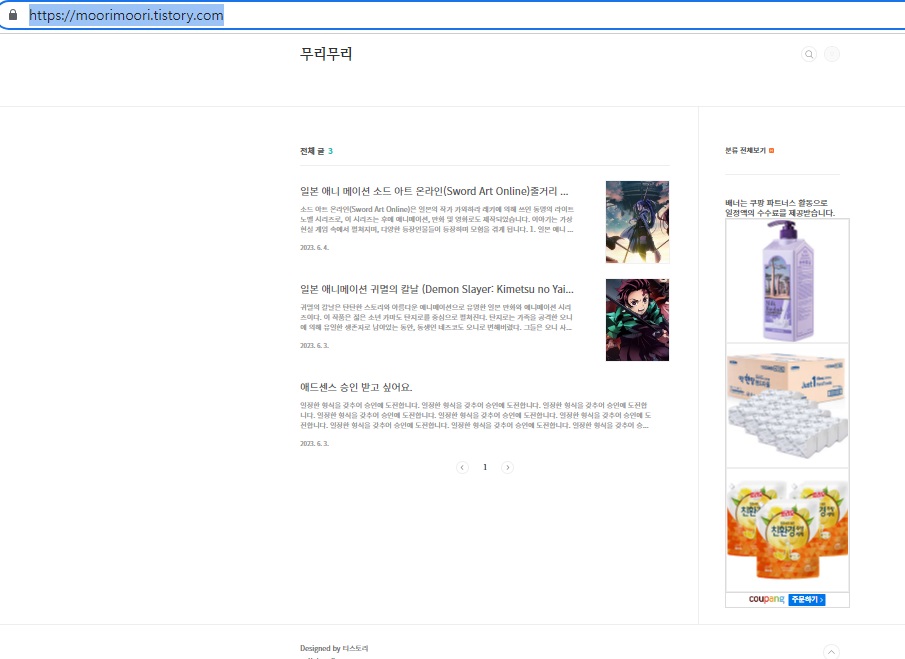The image size is (905, 659).
Task: Go to next page with right arrow
Action: (507, 467)
